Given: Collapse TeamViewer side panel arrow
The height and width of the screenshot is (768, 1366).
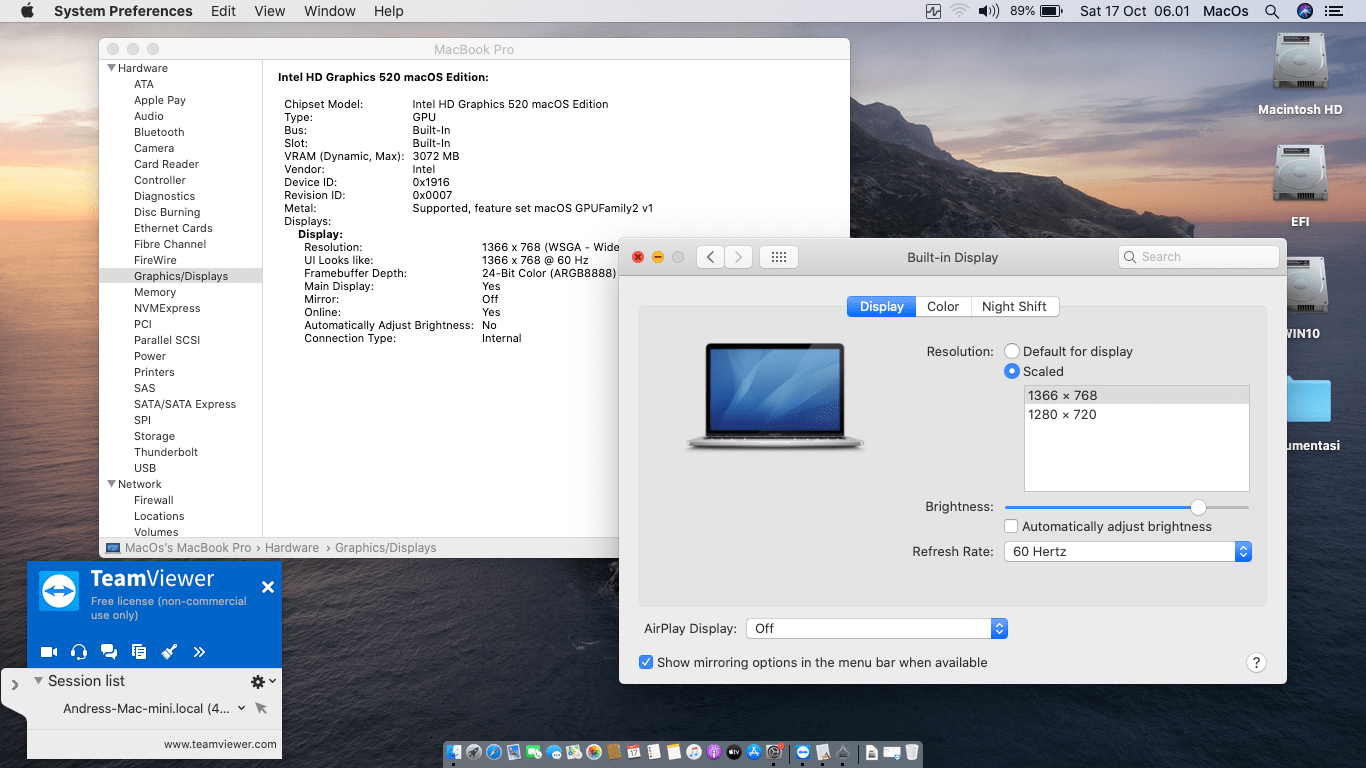Looking at the screenshot, I should tap(14, 686).
